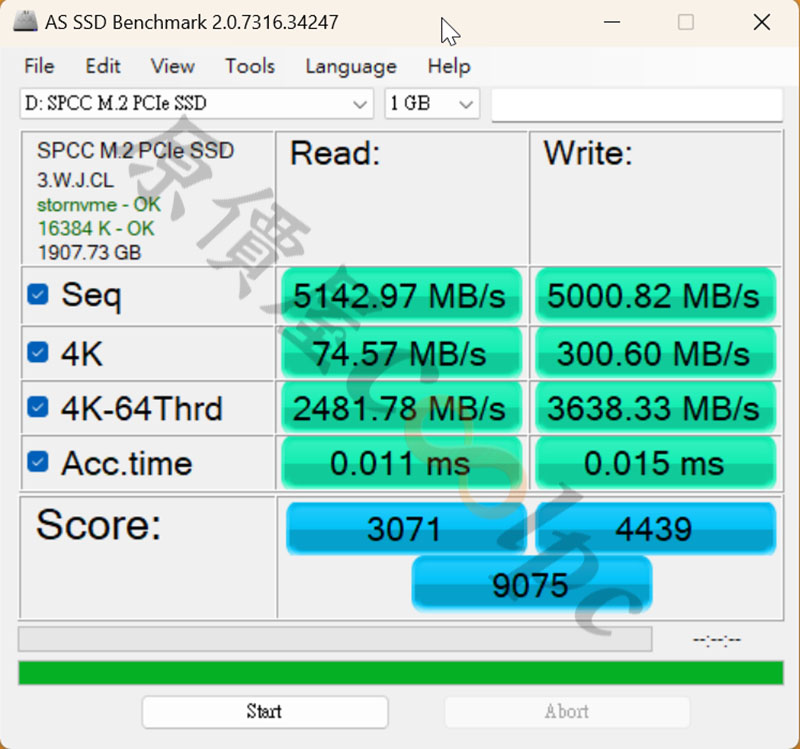
Task: Open the Tools menu
Action: pyautogui.click(x=250, y=66)
